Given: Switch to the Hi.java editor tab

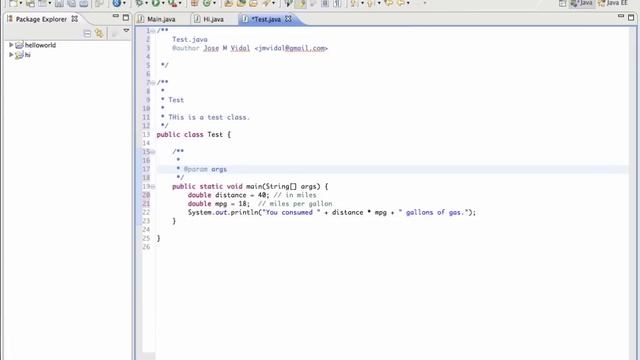Looking at the screenshot, I should click(x=213, y=19).
